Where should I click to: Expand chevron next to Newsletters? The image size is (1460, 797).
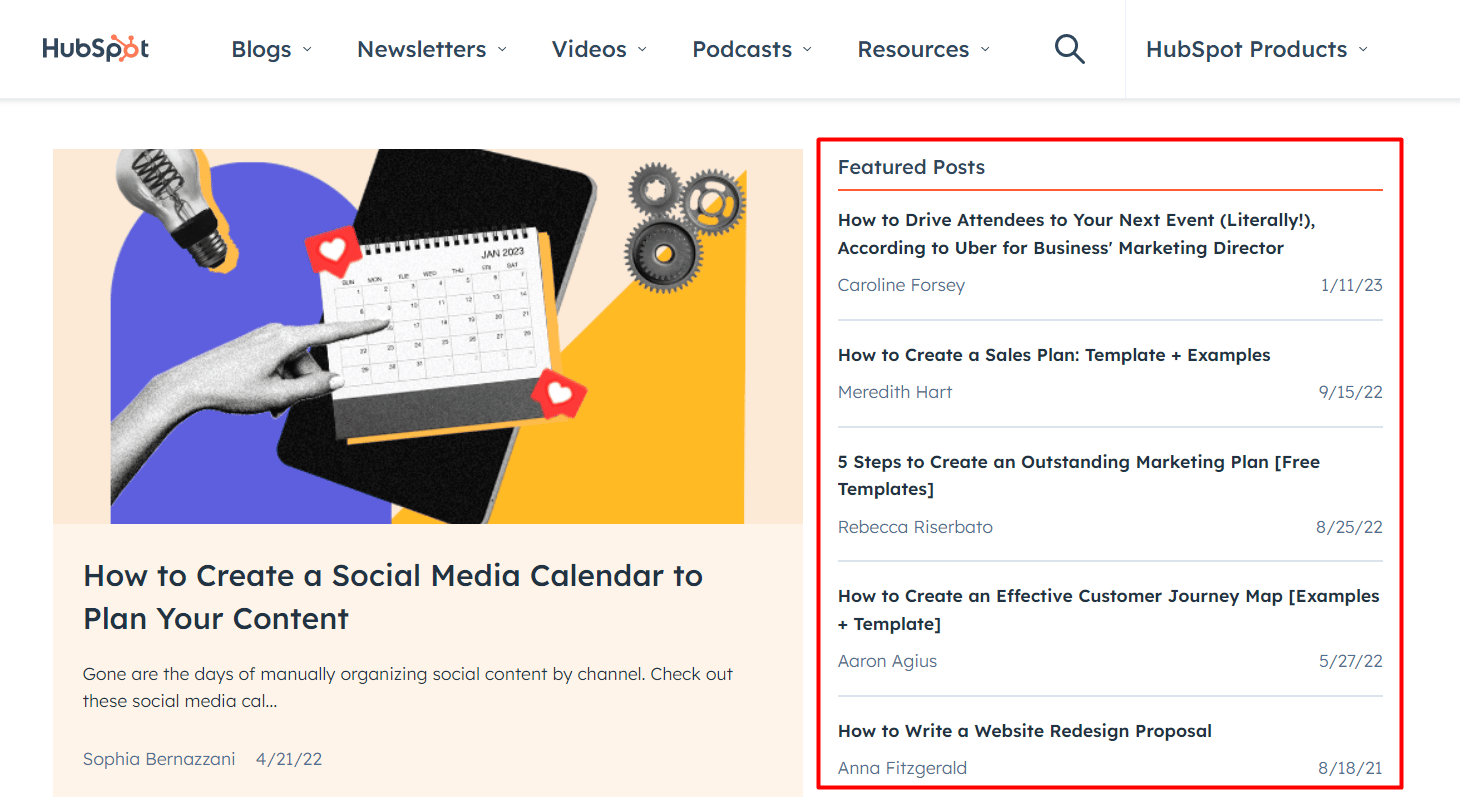tap(502, 49)
